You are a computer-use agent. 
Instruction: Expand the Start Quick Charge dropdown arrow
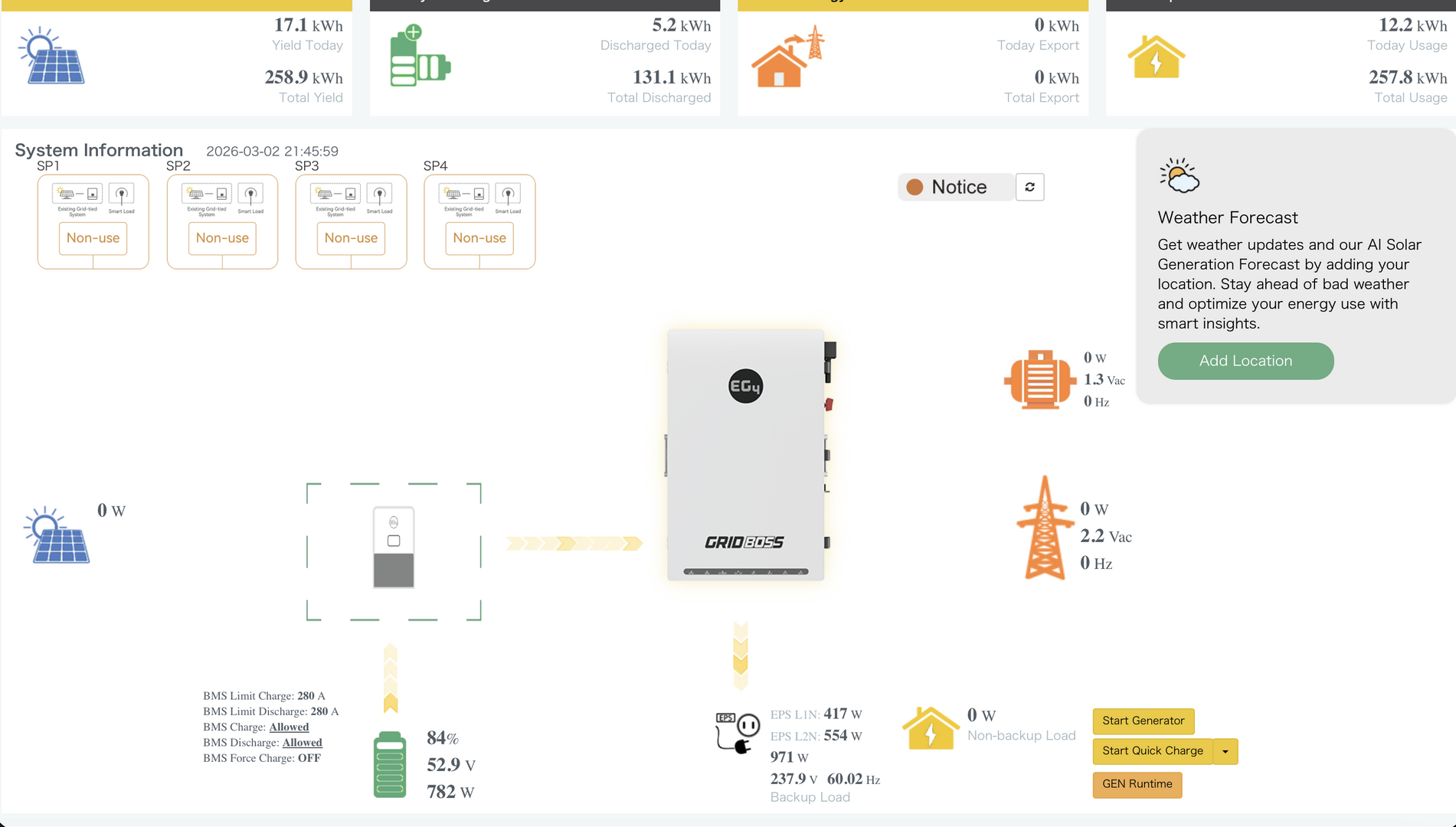[x=1225, y=751]
